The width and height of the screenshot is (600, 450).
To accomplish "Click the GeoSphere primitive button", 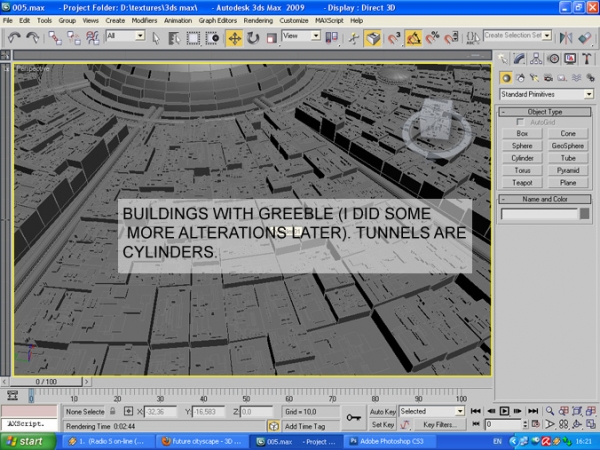I will [x=568, y=146].
